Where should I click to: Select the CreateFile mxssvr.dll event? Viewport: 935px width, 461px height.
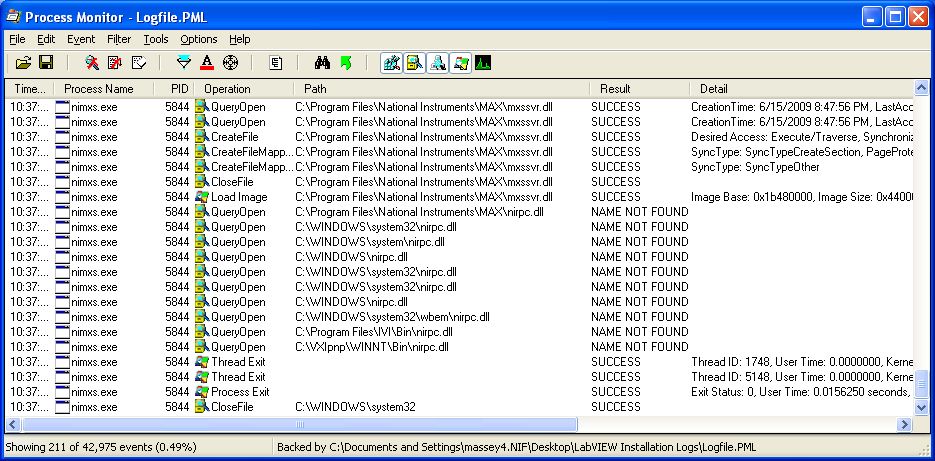coord(459,137)
